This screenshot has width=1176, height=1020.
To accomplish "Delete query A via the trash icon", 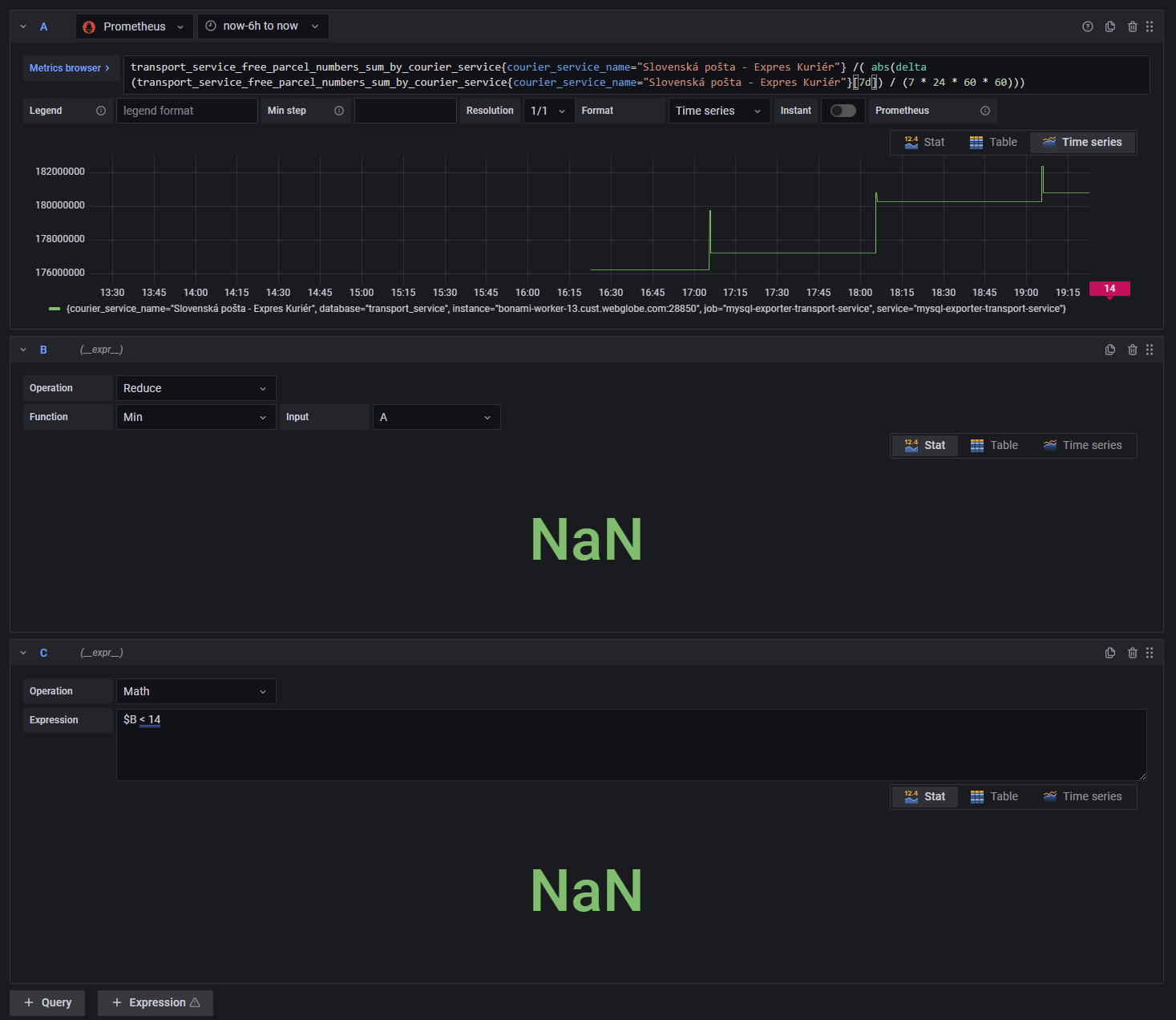I will coord(1133,26).
